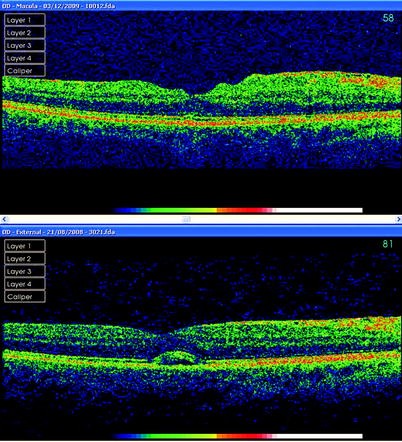Activate the Caliper tool in the bottom scan
Viewport: 402px width, 442px height.
[x=25, y=297]
